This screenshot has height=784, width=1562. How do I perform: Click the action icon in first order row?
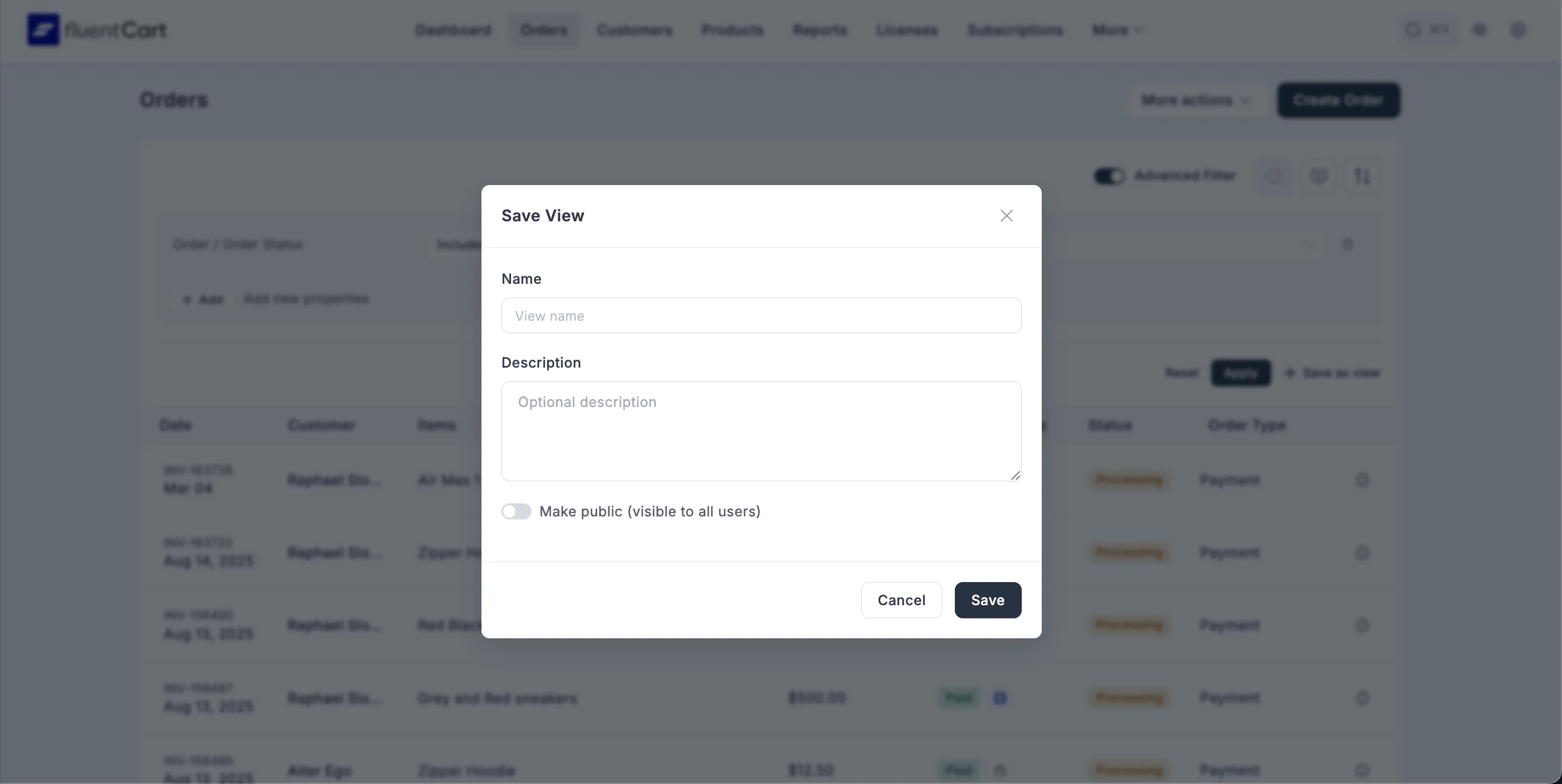click(x=1362, y=480)
